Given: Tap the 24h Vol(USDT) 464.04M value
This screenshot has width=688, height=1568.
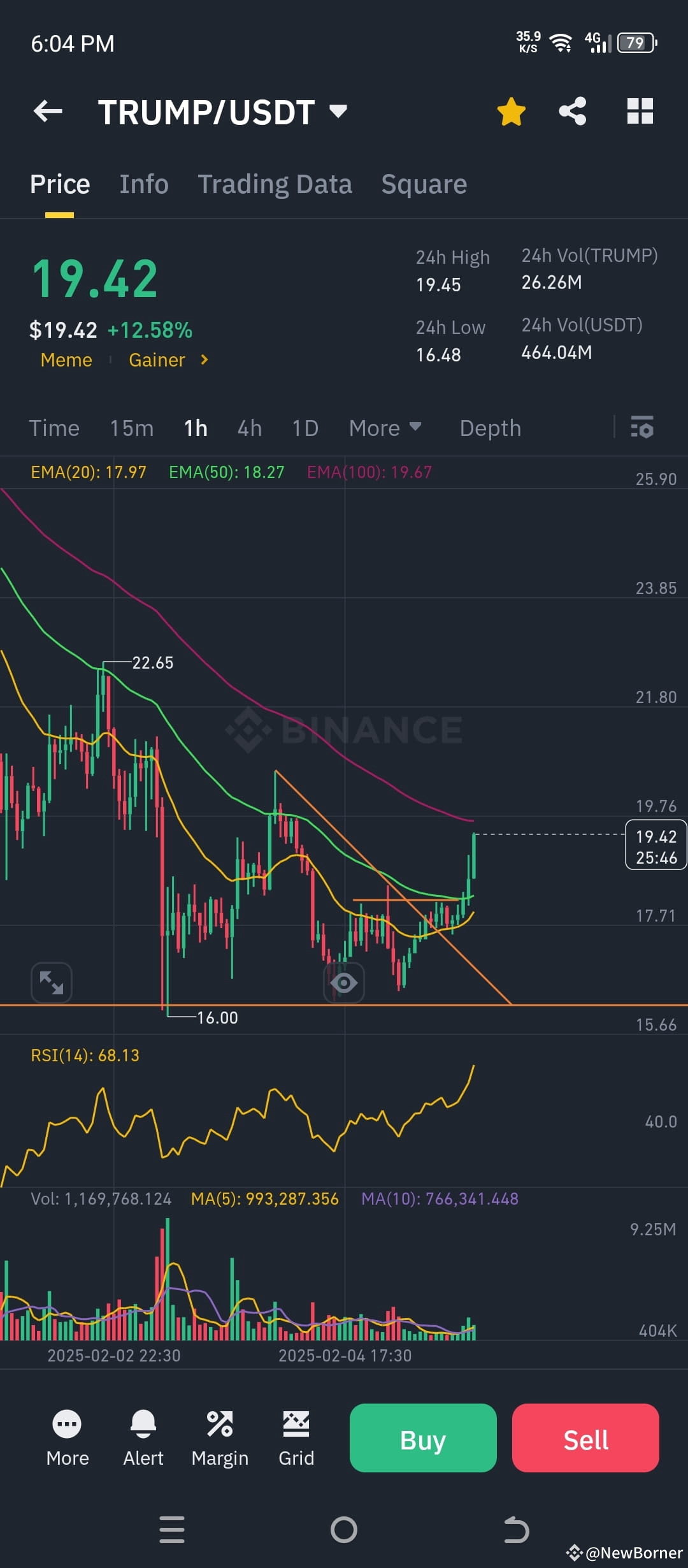Looking at the screenshot, I should tap(557, 352).
